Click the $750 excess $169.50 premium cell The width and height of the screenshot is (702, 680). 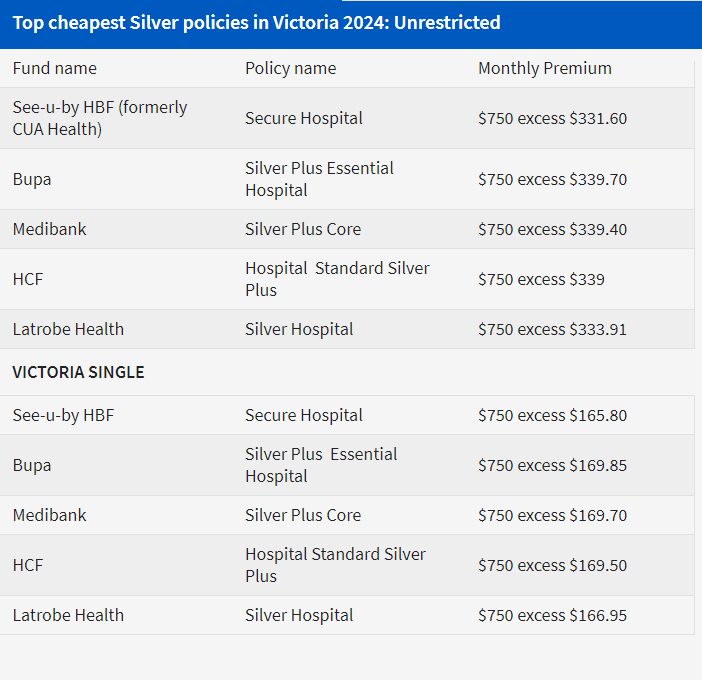pyautogui.click(x=552, y=565)
